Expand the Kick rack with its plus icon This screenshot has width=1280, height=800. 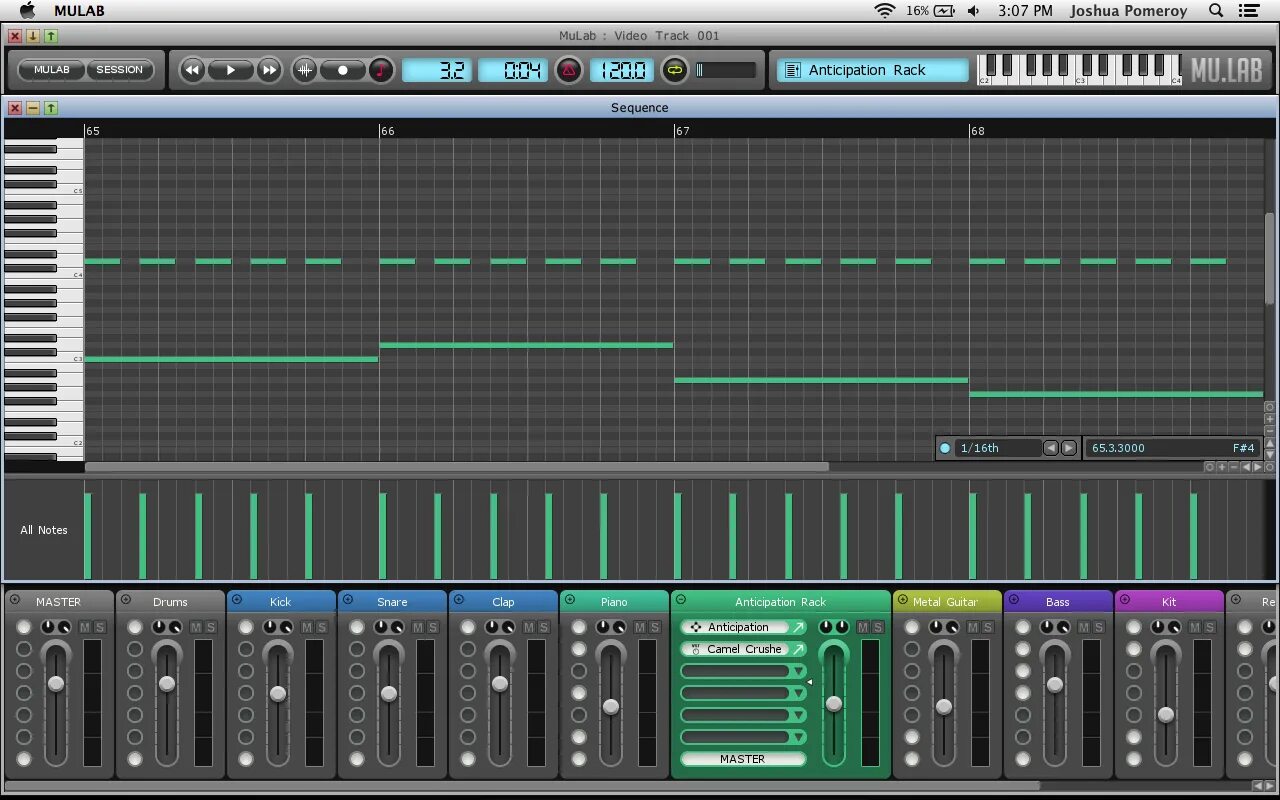point(237,600)
